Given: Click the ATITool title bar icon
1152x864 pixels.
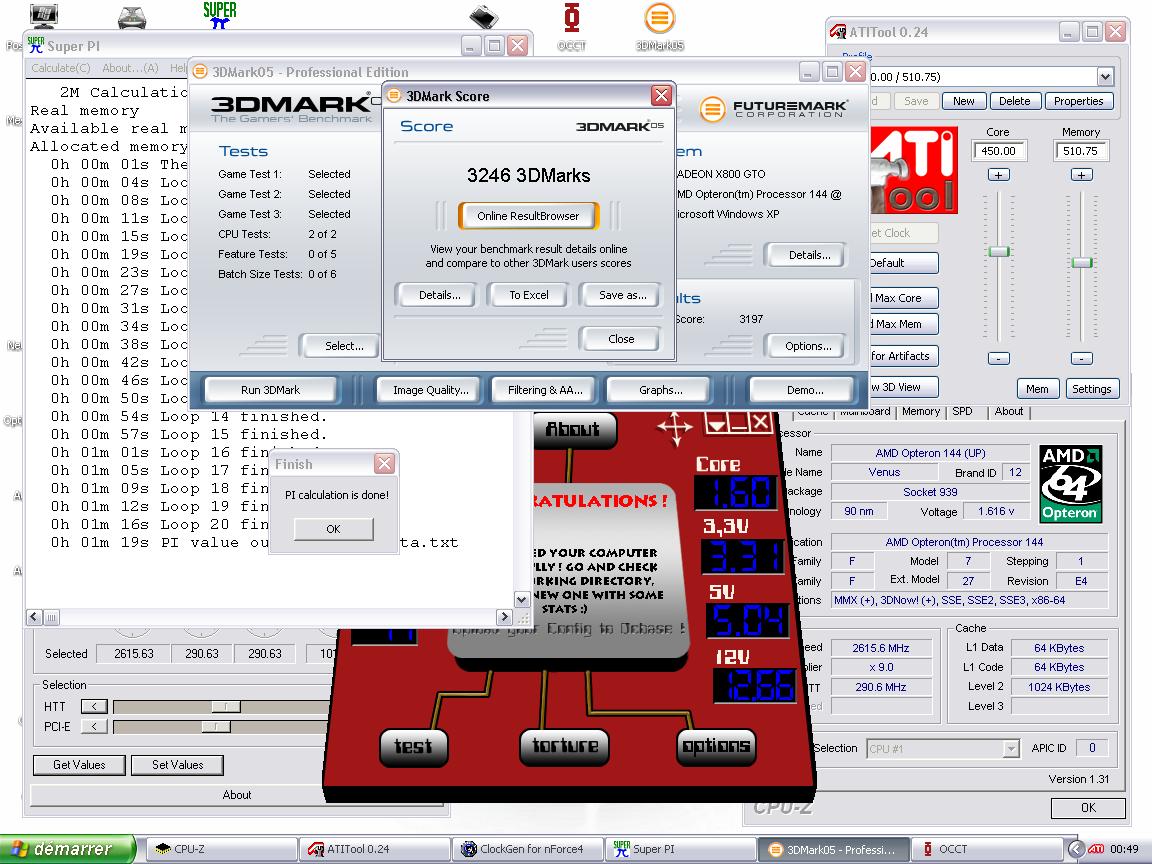Looking at the screenshot, I should pos(838,32).
